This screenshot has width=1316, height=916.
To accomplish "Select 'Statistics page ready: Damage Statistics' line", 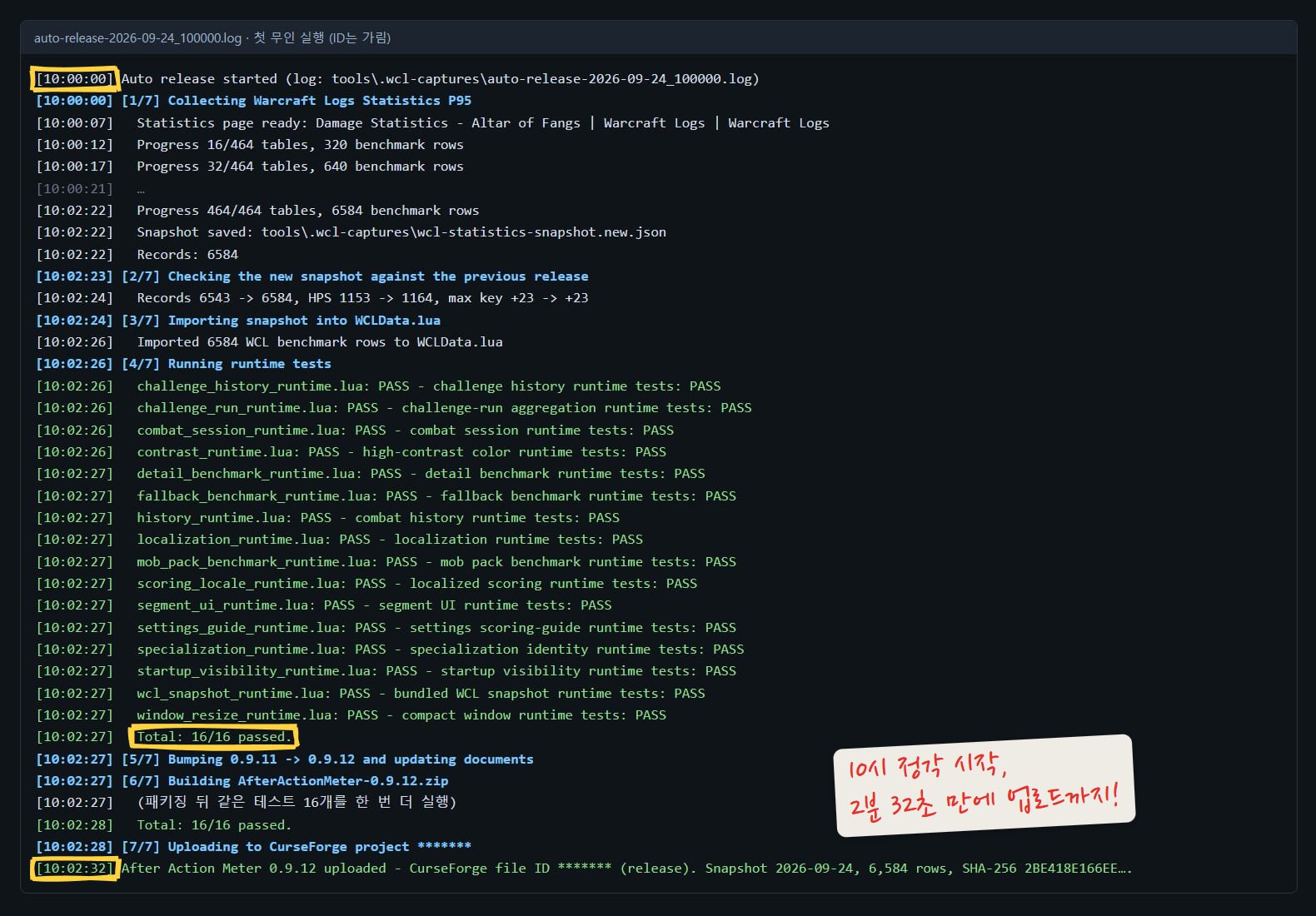I will click(432, 123).
